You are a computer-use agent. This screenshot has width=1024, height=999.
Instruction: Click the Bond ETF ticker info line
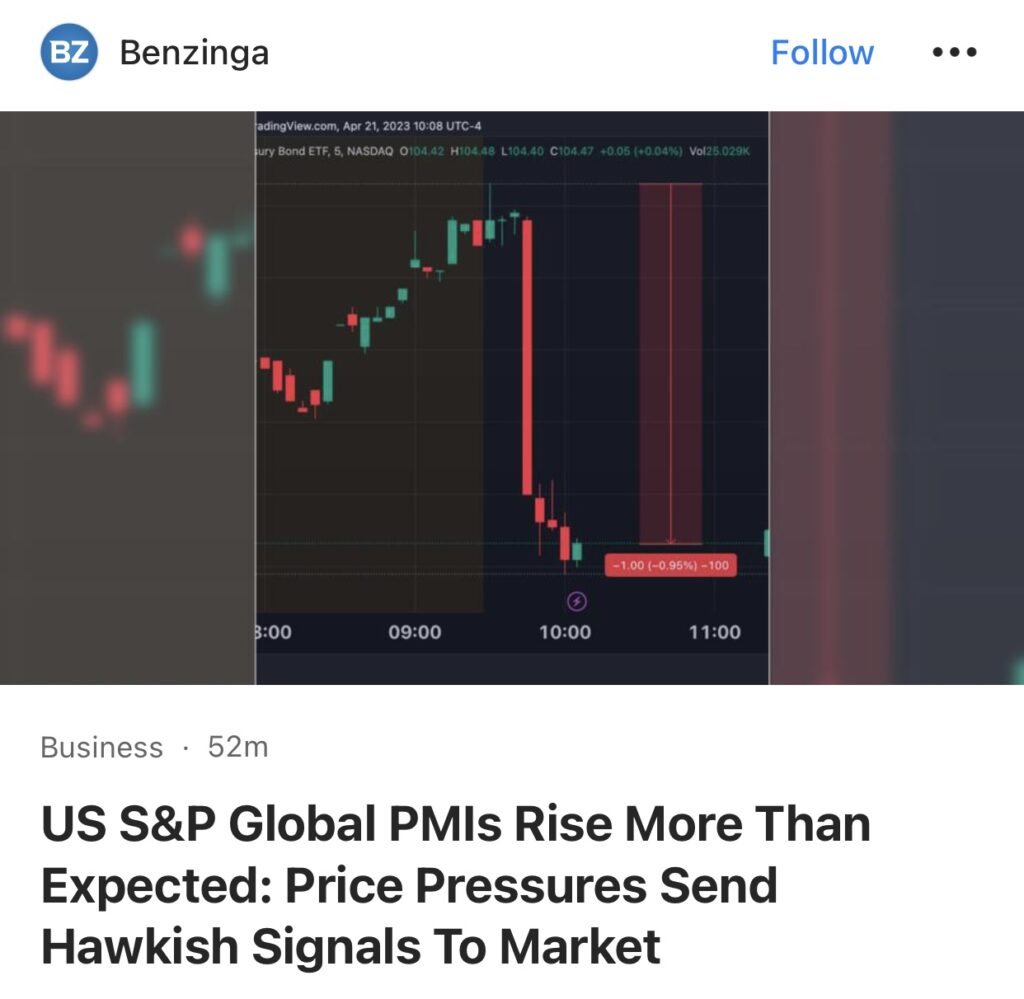pos(502,151)
